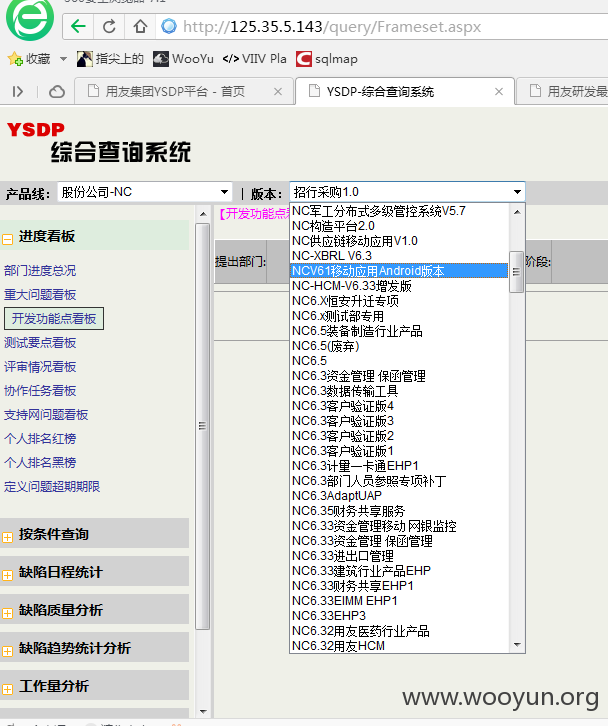This screenshot has height=726, width=608.
Task: Click sidebar scrollbar down arrow
Action: [x=203, y=711]
